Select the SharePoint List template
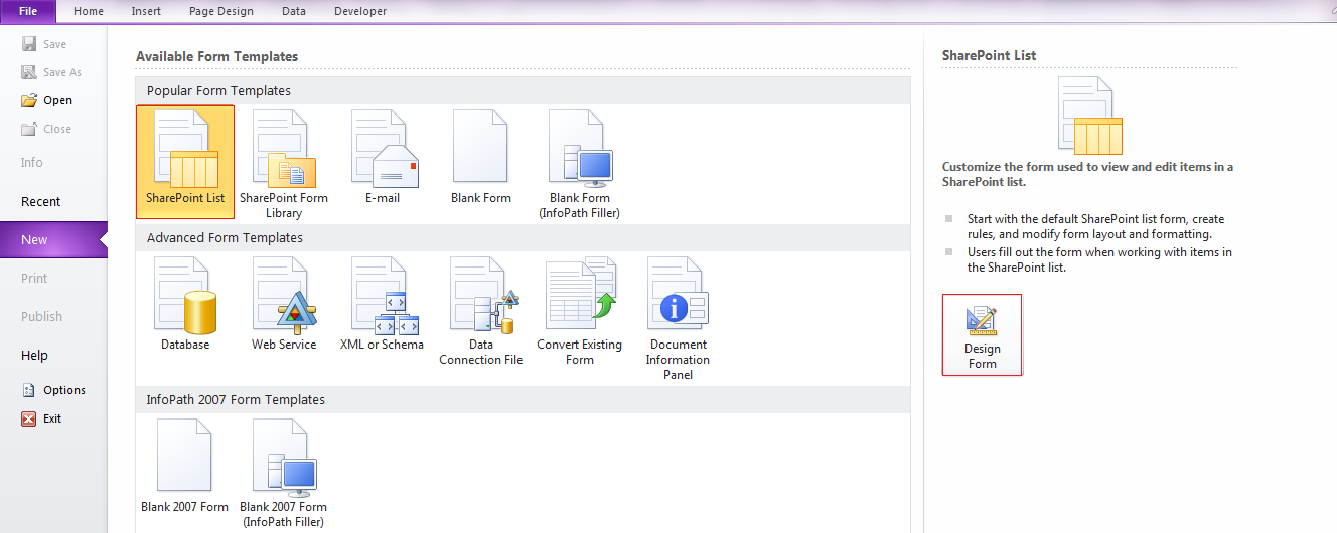This screenshot has height=533, width=1337. pos(185,161)
